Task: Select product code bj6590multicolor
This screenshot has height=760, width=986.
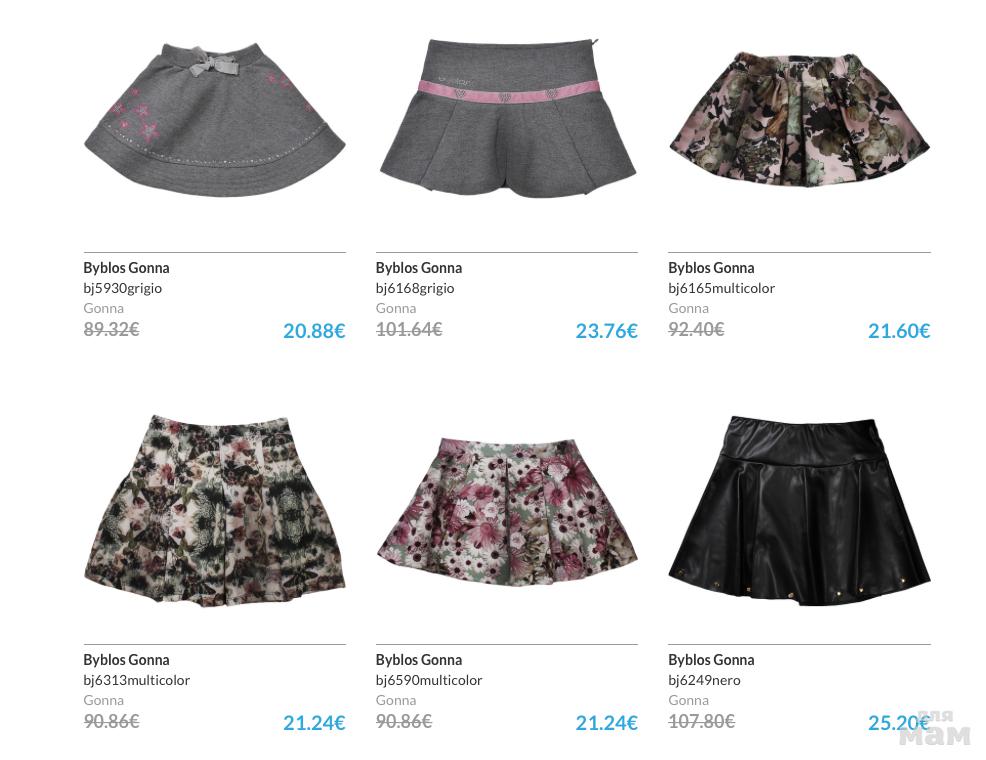Action: [x=429, y=680]
